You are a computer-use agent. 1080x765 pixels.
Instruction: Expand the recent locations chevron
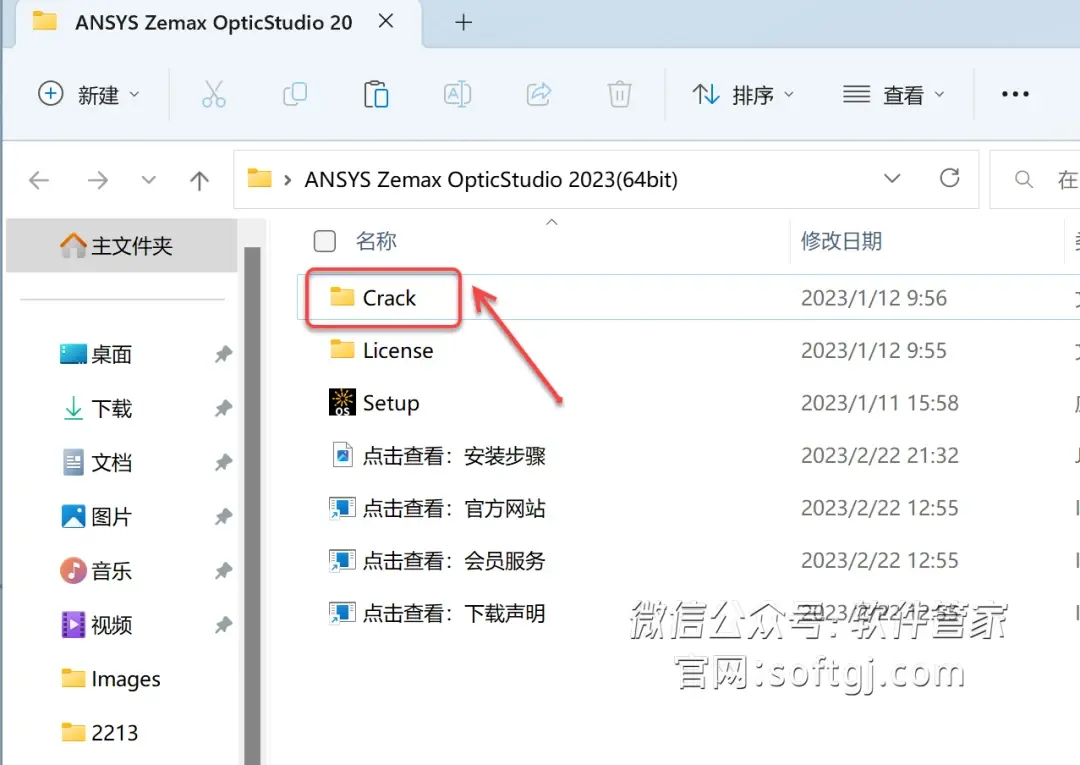coord(149,180)
